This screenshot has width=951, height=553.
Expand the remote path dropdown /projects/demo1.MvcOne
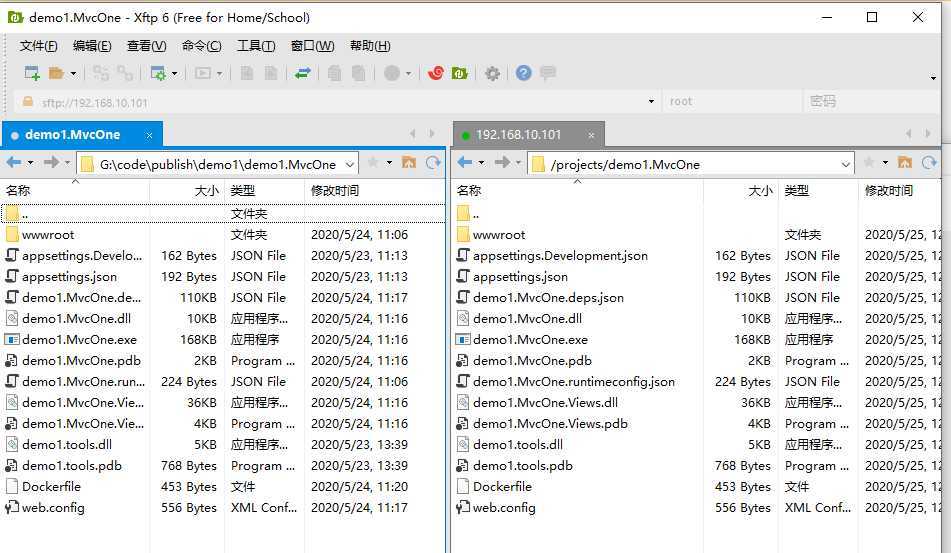click(x=846, y=164)
